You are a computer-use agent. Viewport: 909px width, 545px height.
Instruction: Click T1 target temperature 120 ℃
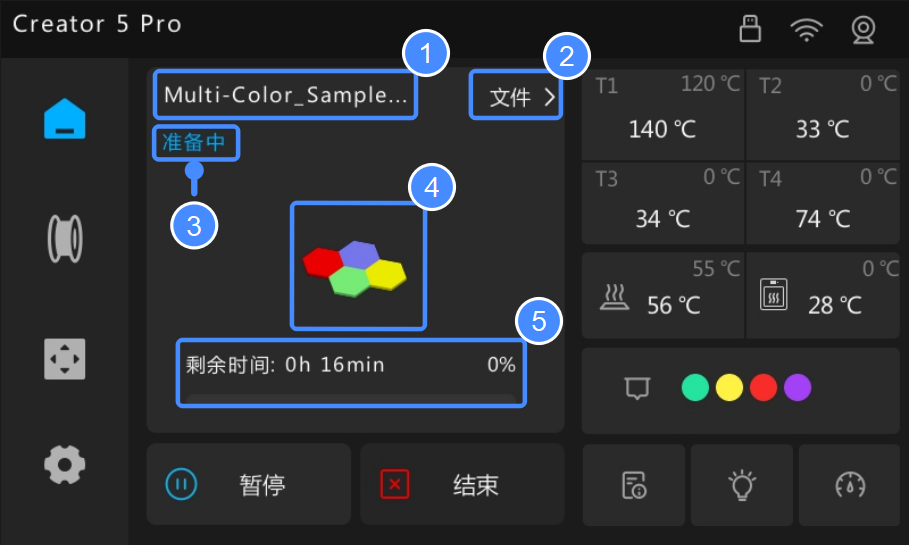pyautogui.click(x=710, y=84)
